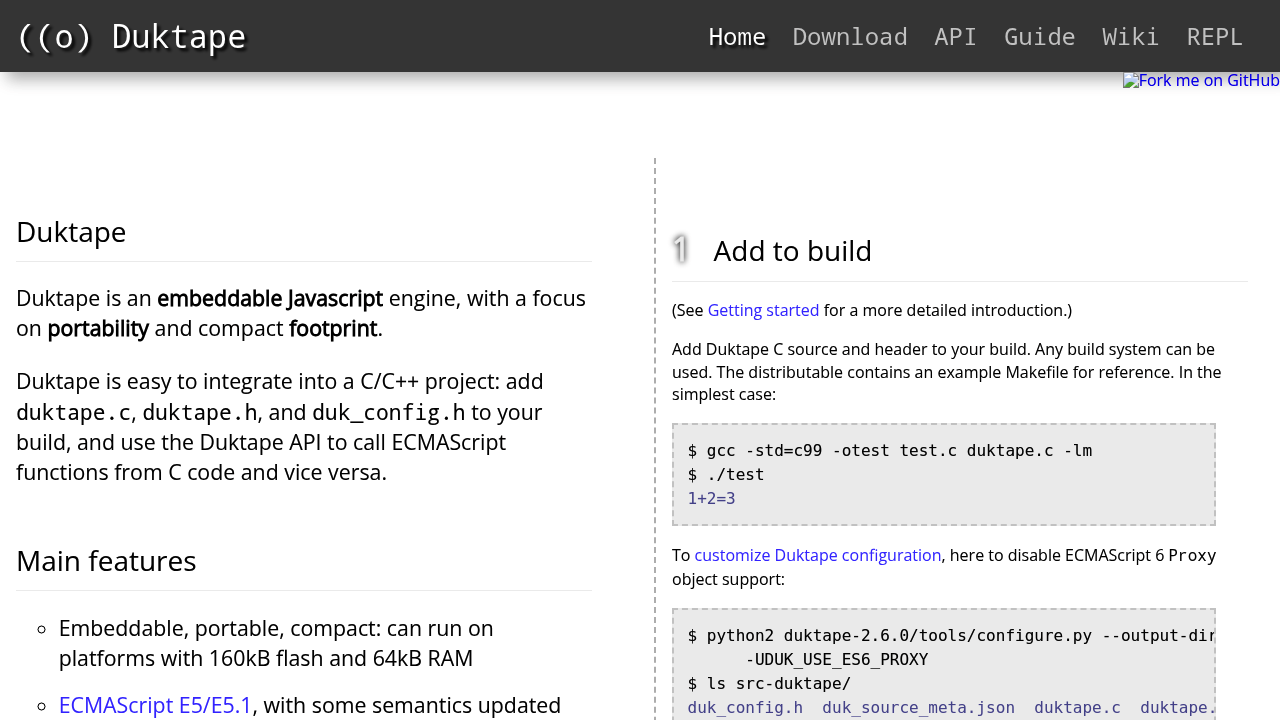Click the duk_config.h text in the intro paragraph
Image resolution: width=1280 pixels, height=720 pixels.
click(x=388, y=412)
